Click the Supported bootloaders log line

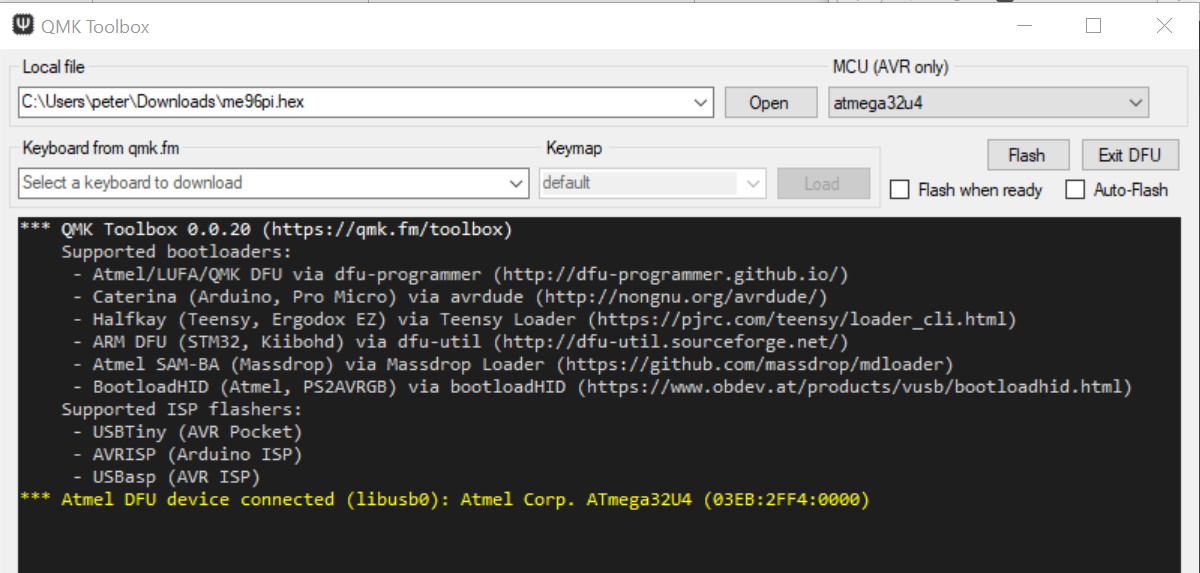tap(177, 252)
